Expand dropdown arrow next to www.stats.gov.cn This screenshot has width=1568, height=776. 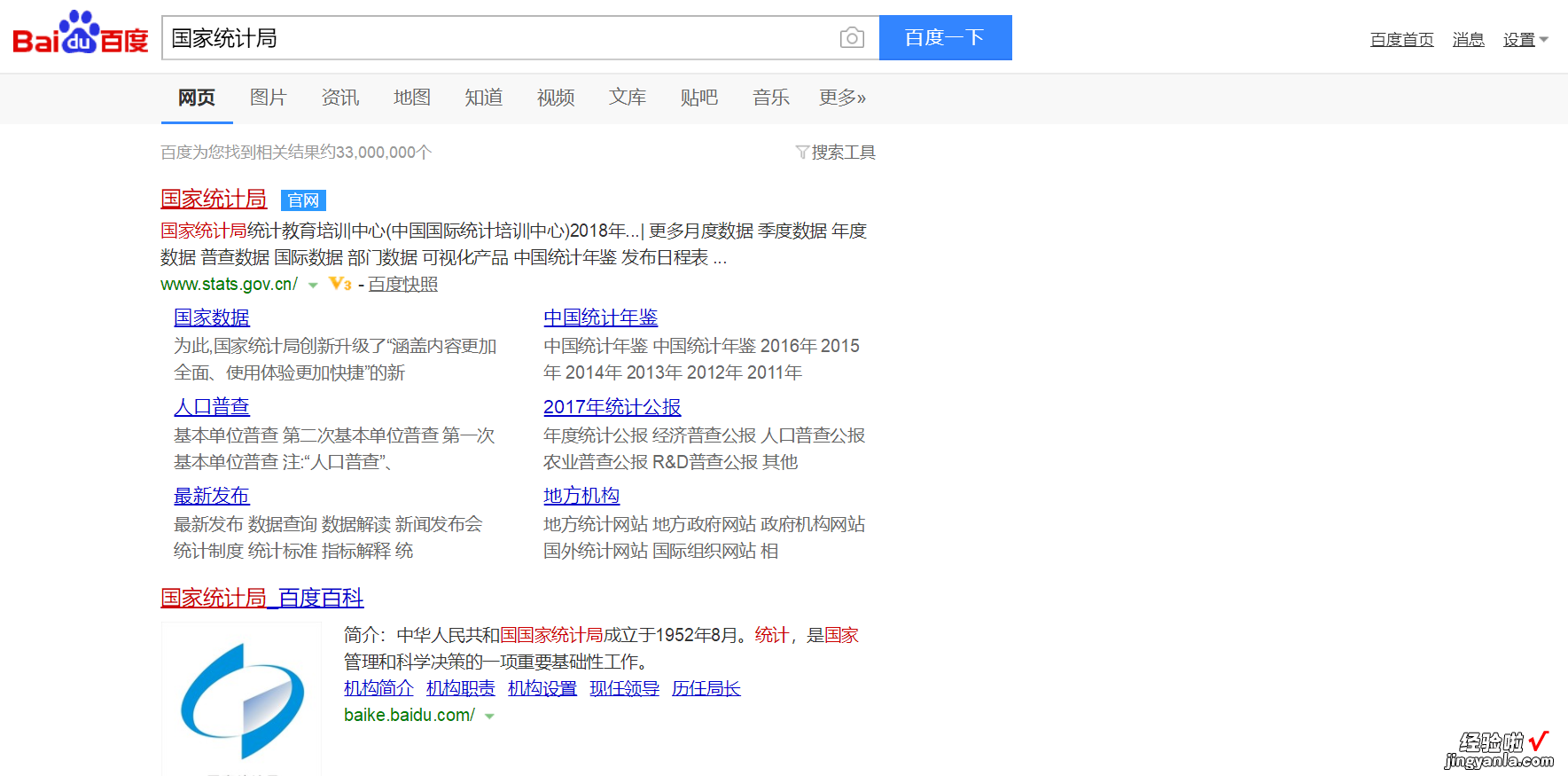tap(313, 286)
